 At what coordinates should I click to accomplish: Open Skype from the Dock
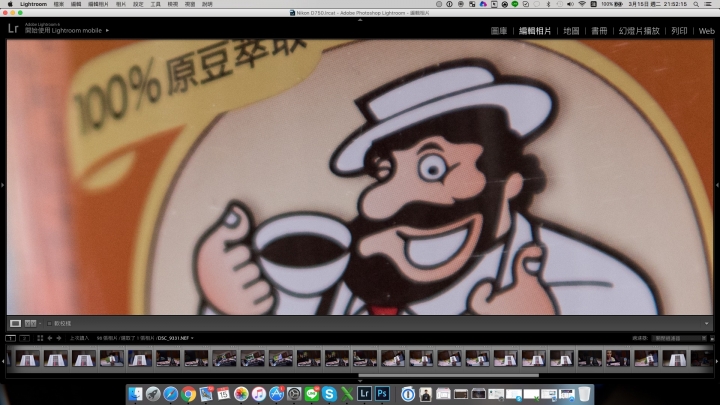[329, 394]
